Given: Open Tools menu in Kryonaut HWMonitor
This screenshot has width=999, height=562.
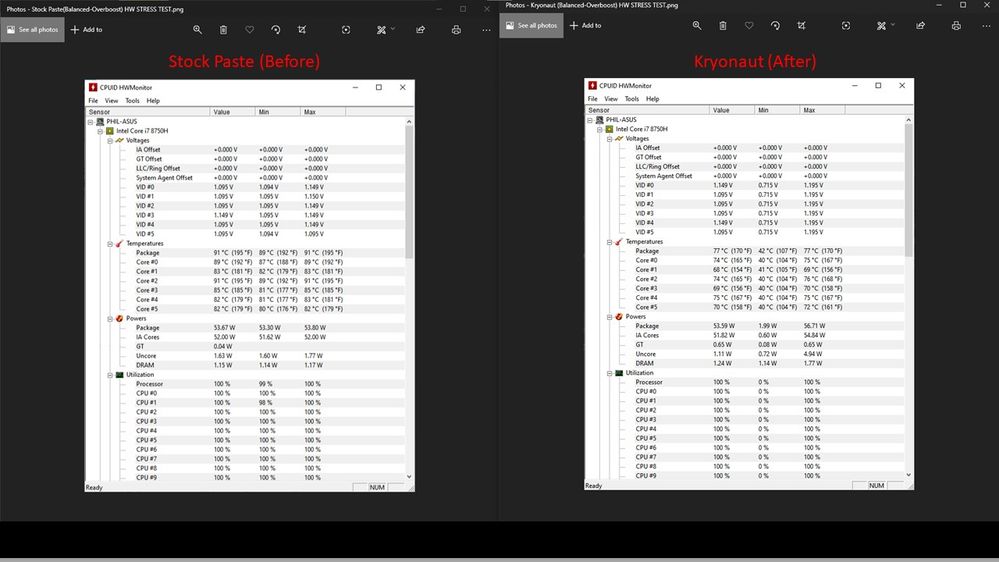Looking at the screenshot, I should (x=631, y=99).
